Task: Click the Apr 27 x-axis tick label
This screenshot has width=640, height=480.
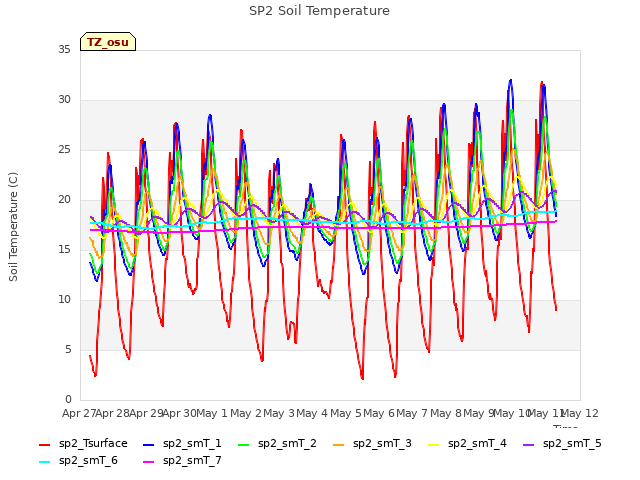Action: pos(80,413)
